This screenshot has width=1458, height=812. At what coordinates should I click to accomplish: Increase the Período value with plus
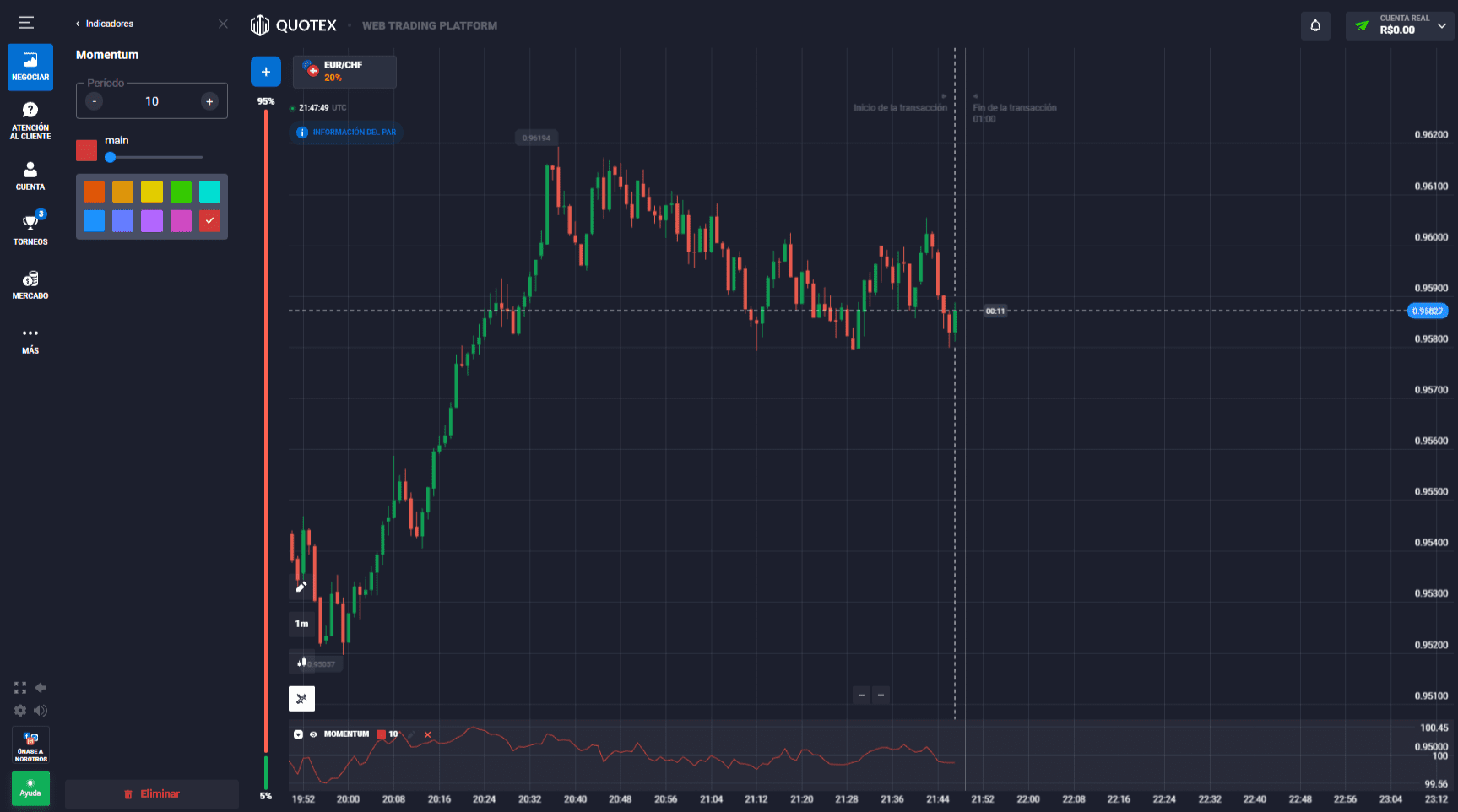pos(209,101)
